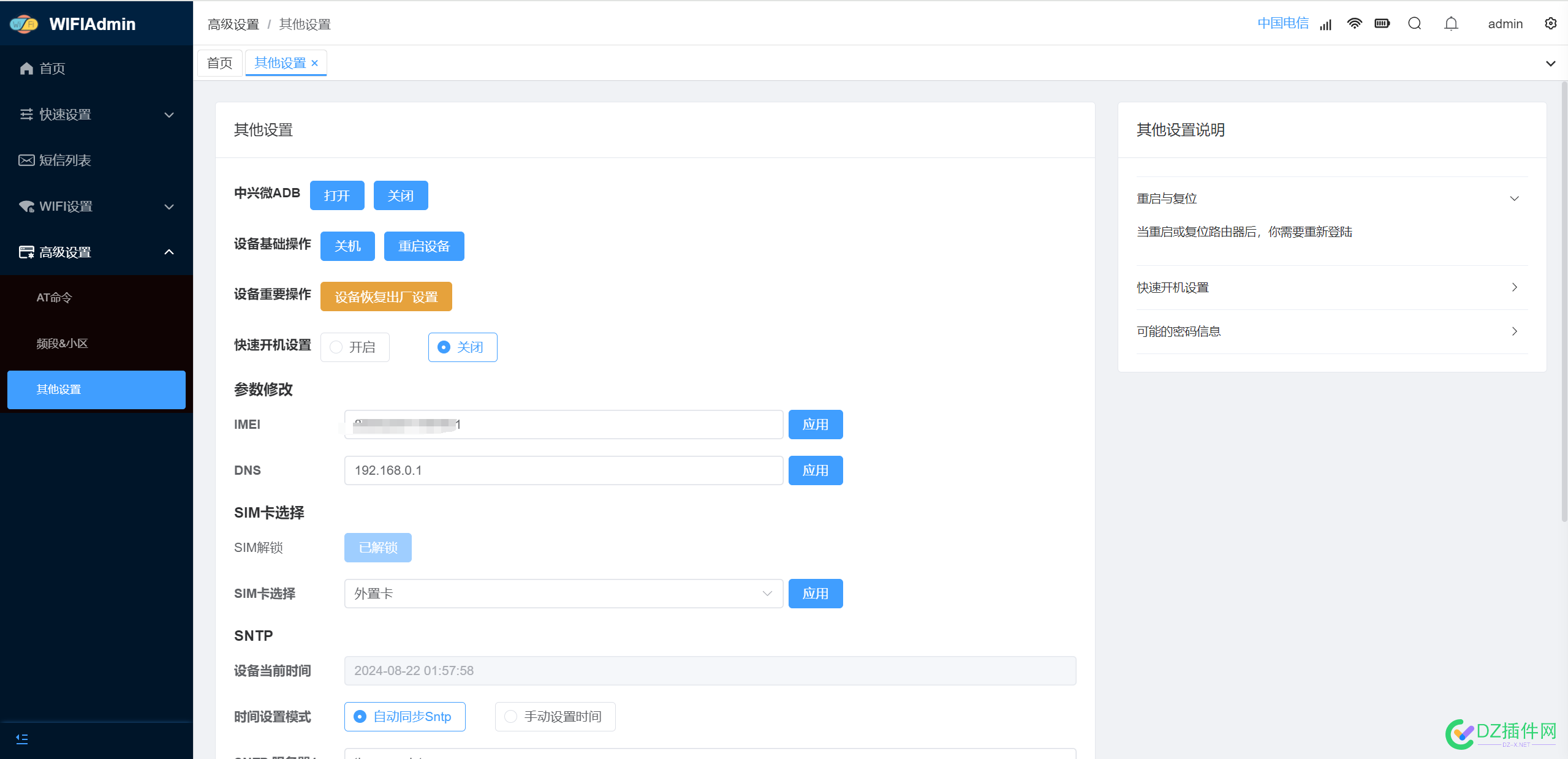Click the DNS field showing 192.168.0.1
Viewport: 1568px width, 759px height.
pyautogui.click(x=564, y=470)
